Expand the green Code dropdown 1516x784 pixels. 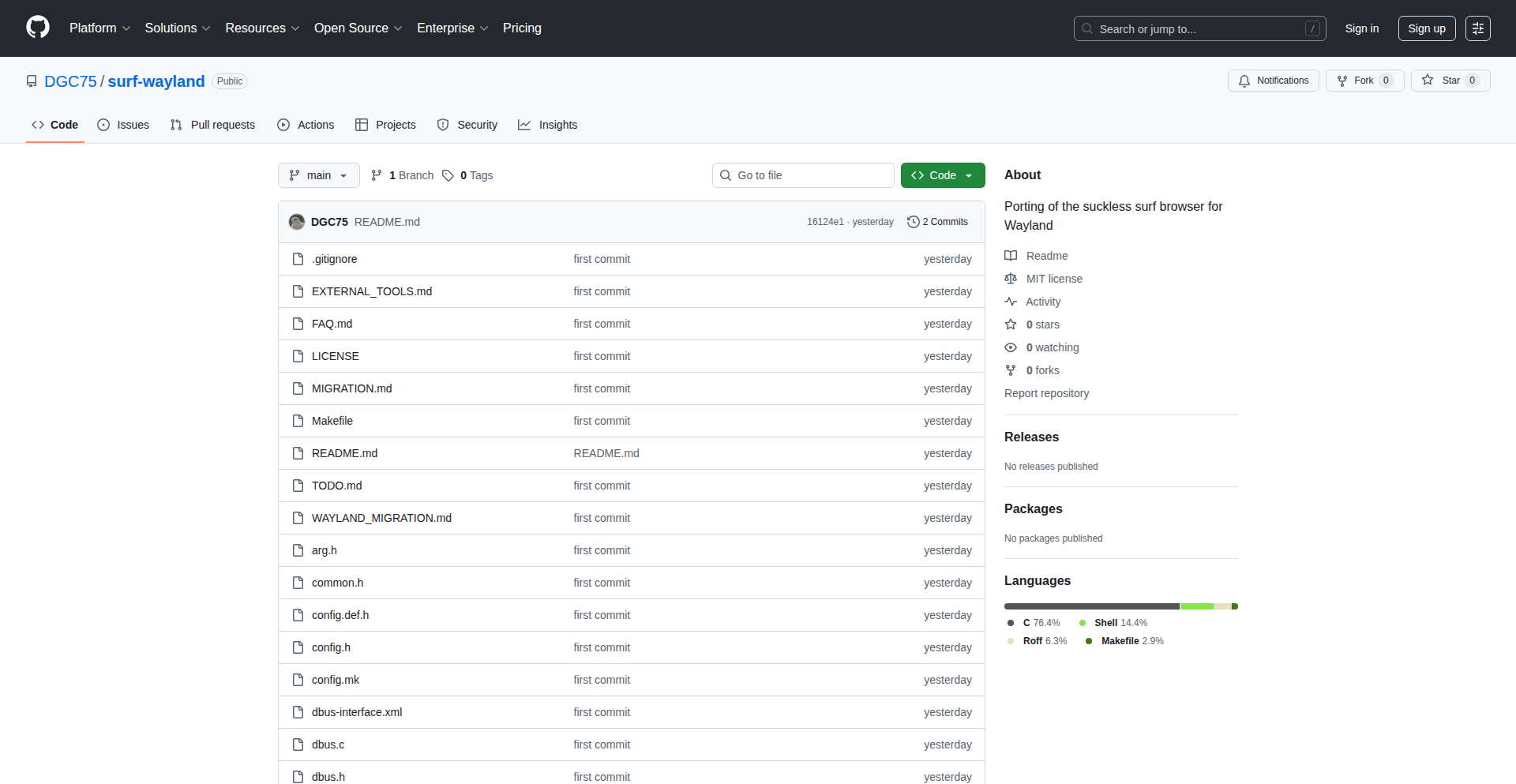point(942,175)
